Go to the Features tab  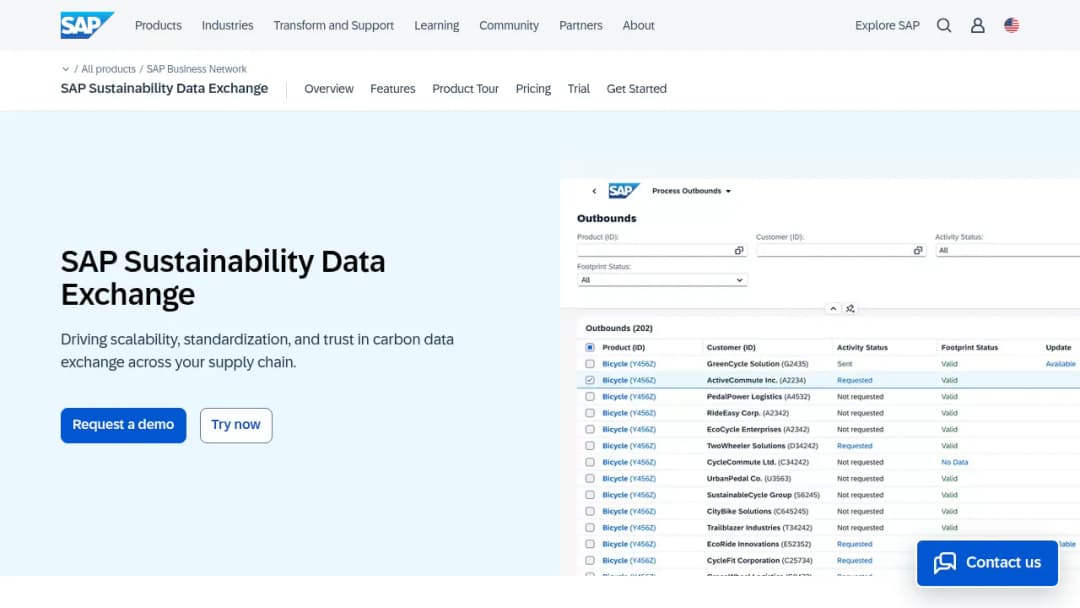[x=393, y=89]
